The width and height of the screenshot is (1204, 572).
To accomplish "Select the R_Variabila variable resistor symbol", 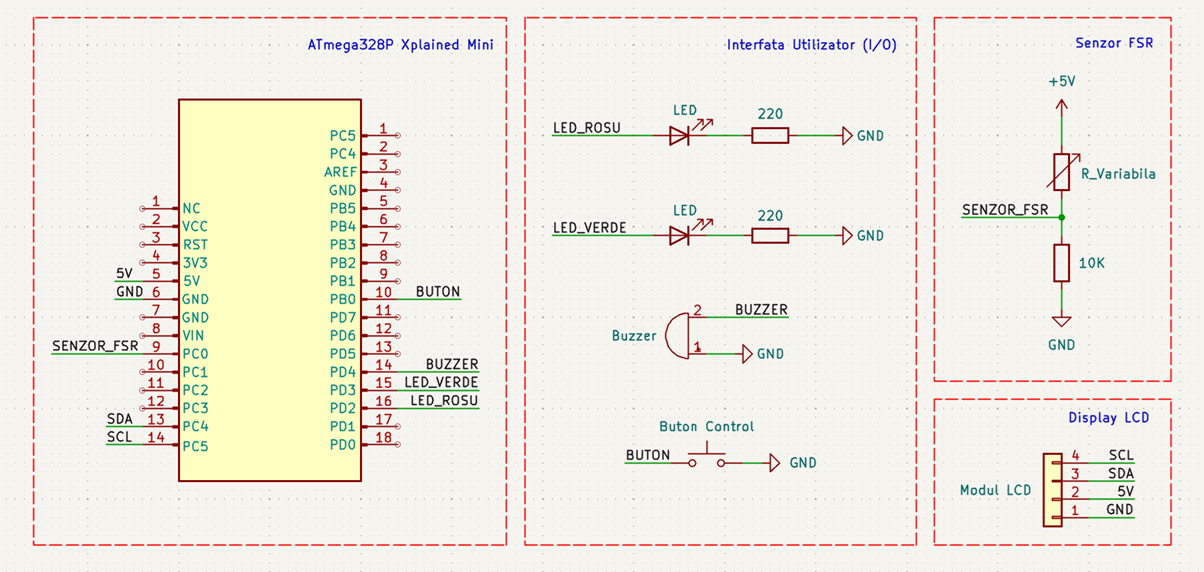I will click(1062, 171).
